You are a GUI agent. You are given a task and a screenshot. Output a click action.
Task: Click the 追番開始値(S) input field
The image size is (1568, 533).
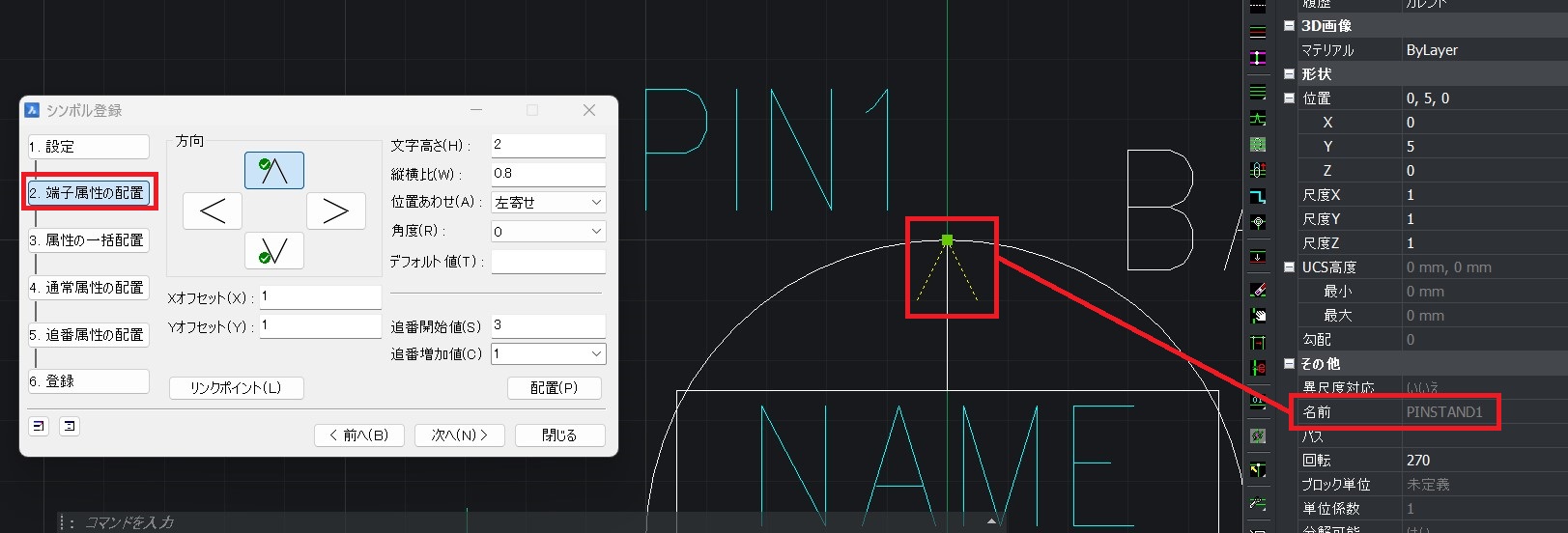(548, 326)
